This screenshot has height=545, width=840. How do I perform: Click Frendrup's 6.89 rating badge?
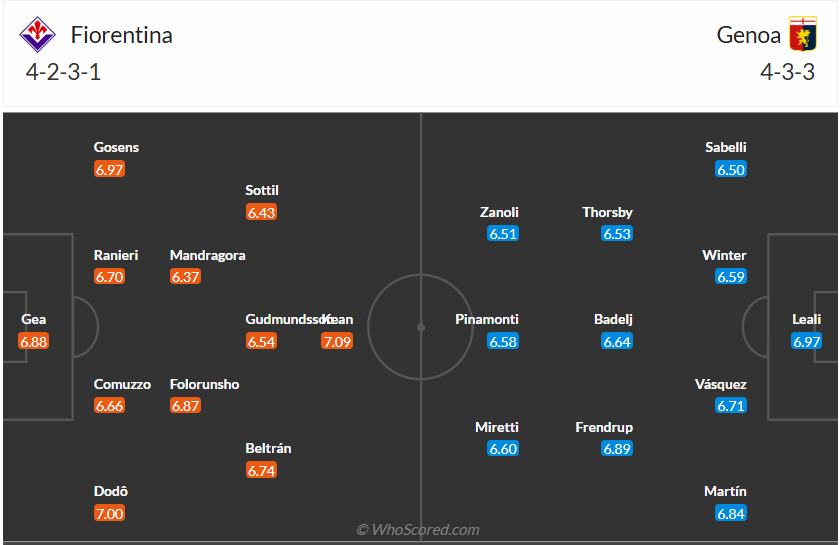[617, 449]
